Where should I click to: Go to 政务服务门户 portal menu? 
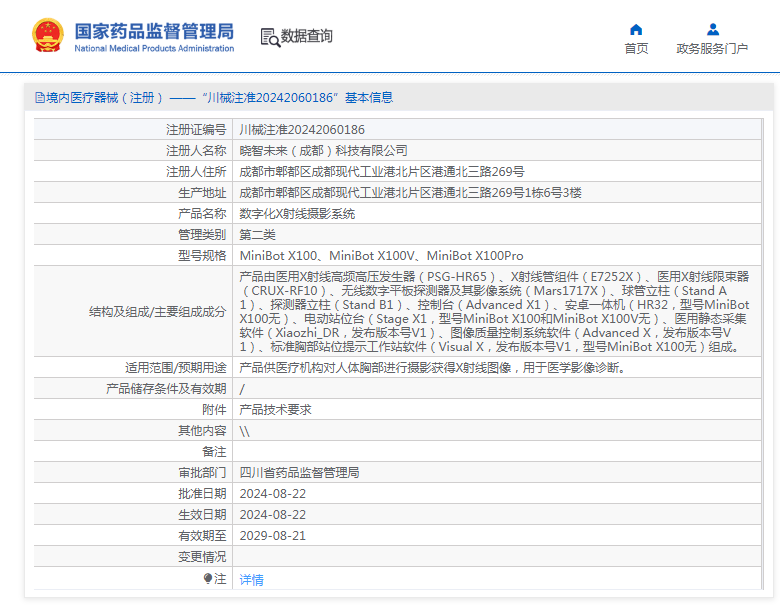pyautogui.click(x=712, y=48)
